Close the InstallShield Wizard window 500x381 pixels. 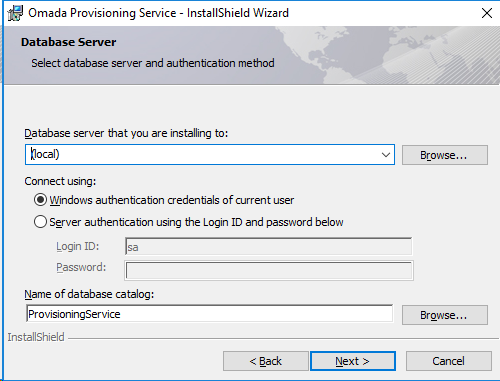tap(487, 13)
